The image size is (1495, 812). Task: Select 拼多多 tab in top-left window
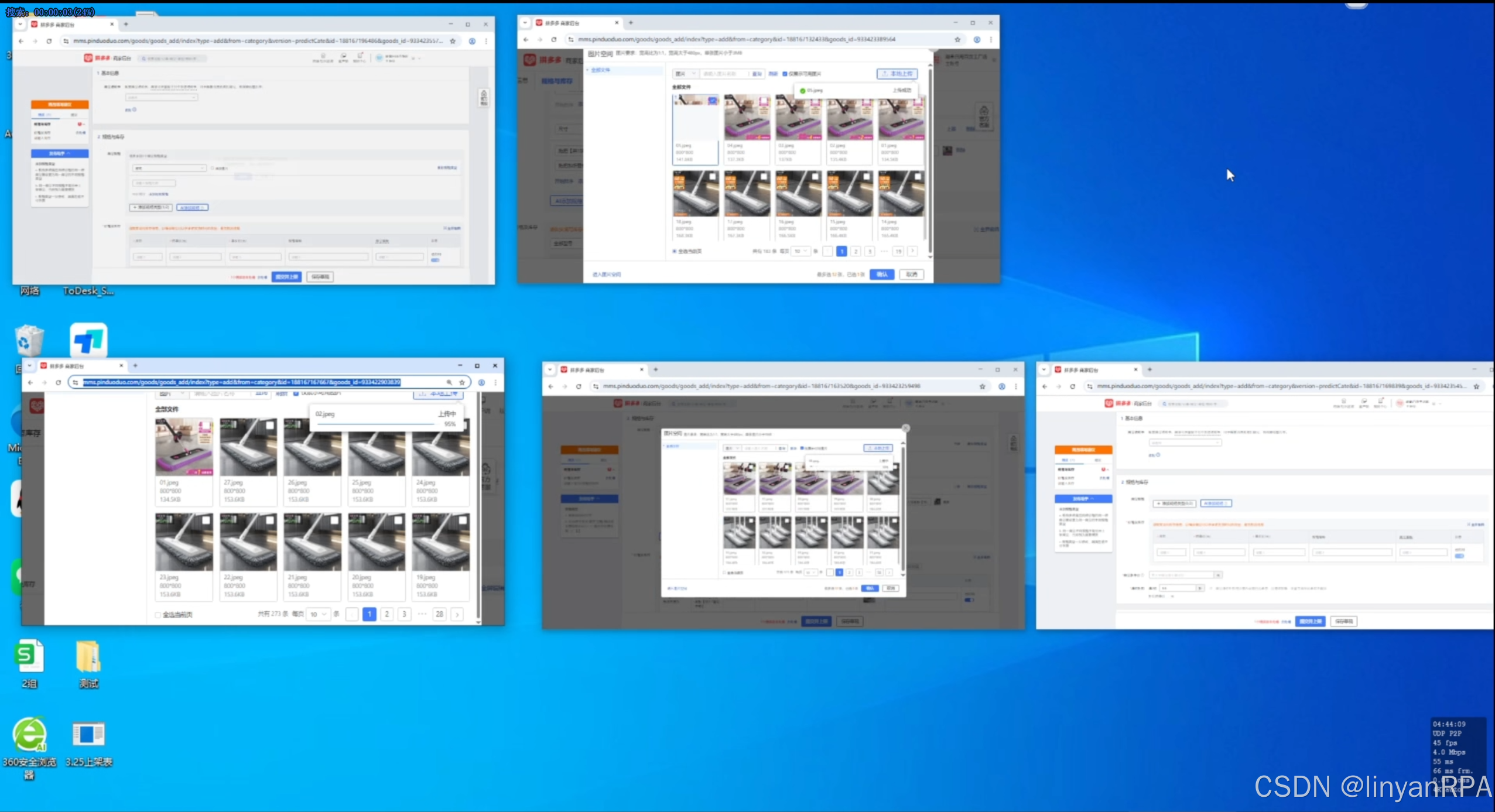tap(73, 24)
